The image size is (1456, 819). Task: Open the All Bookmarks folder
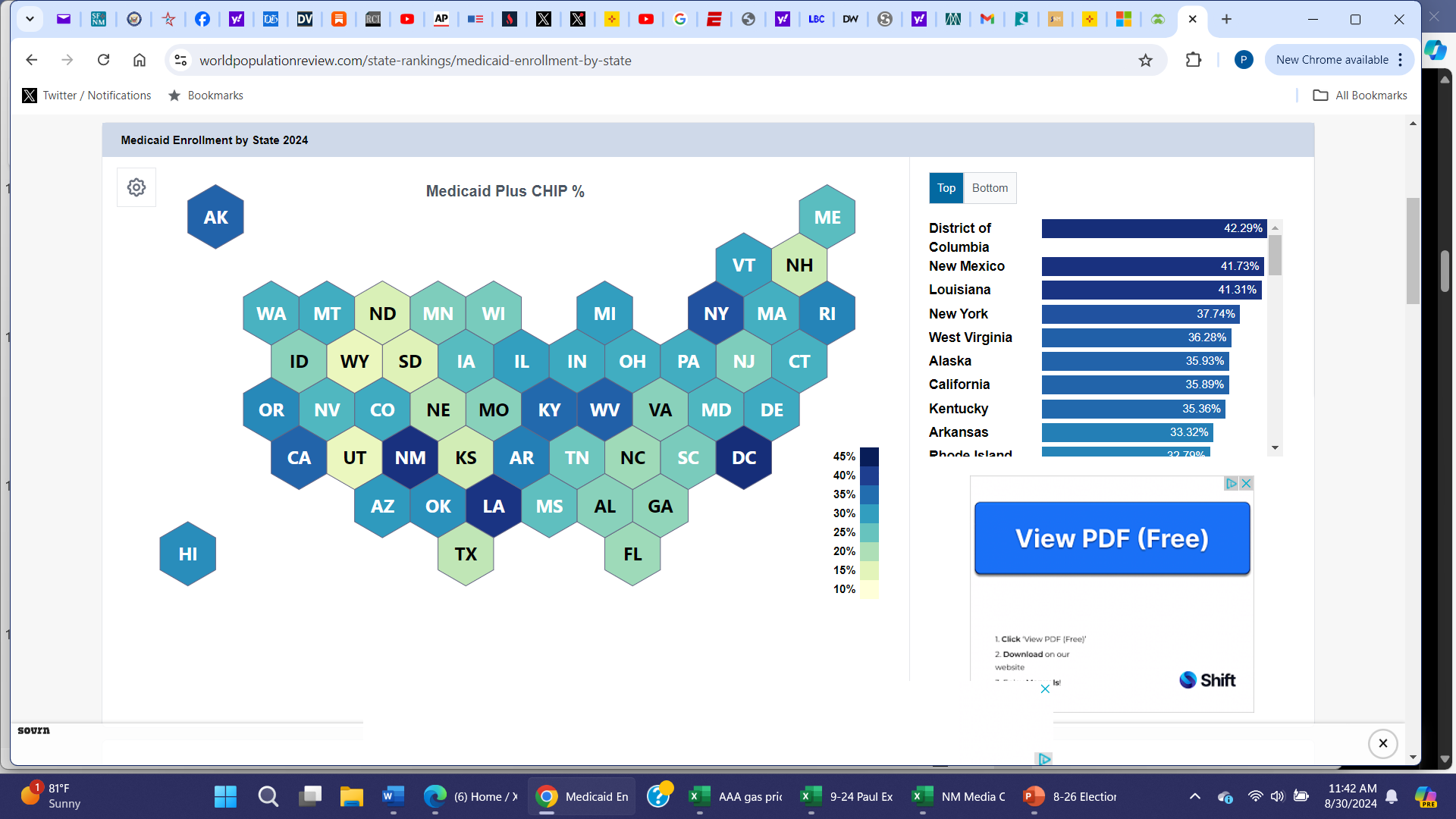pos(1360,96)
